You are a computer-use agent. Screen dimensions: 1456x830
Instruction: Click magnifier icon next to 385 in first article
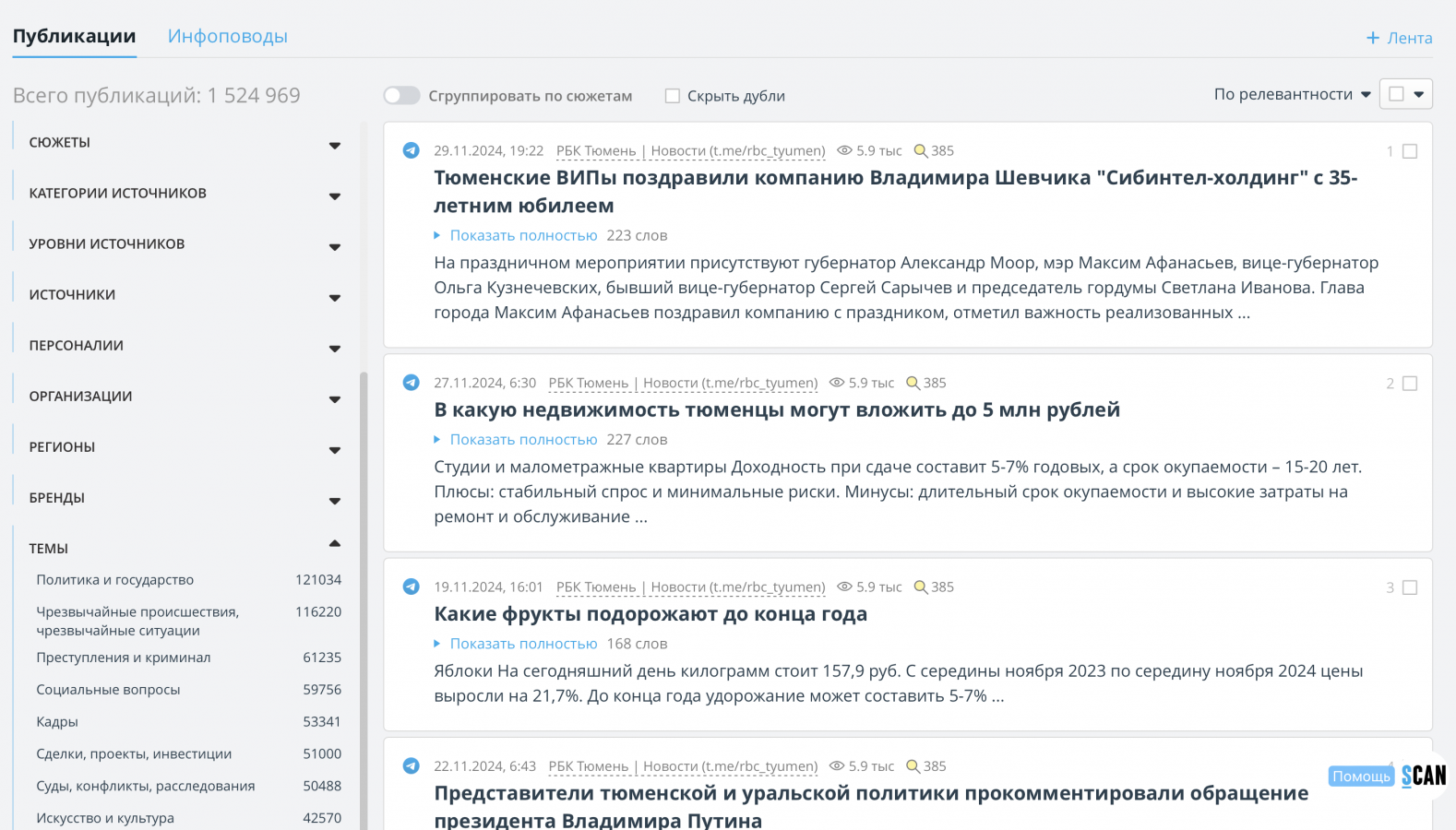point(920,150)
